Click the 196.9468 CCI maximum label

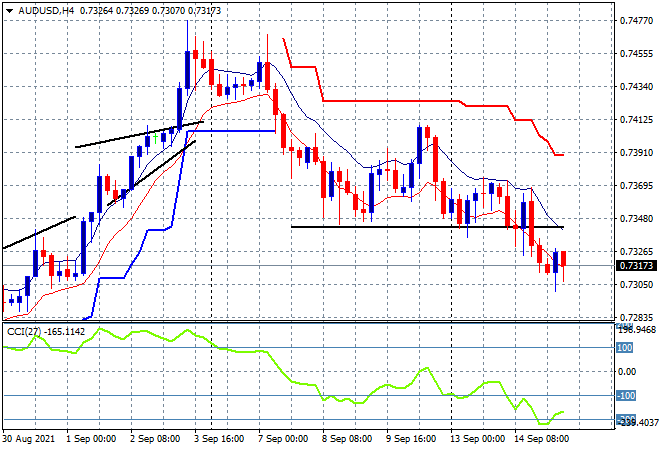pos(636,330)
